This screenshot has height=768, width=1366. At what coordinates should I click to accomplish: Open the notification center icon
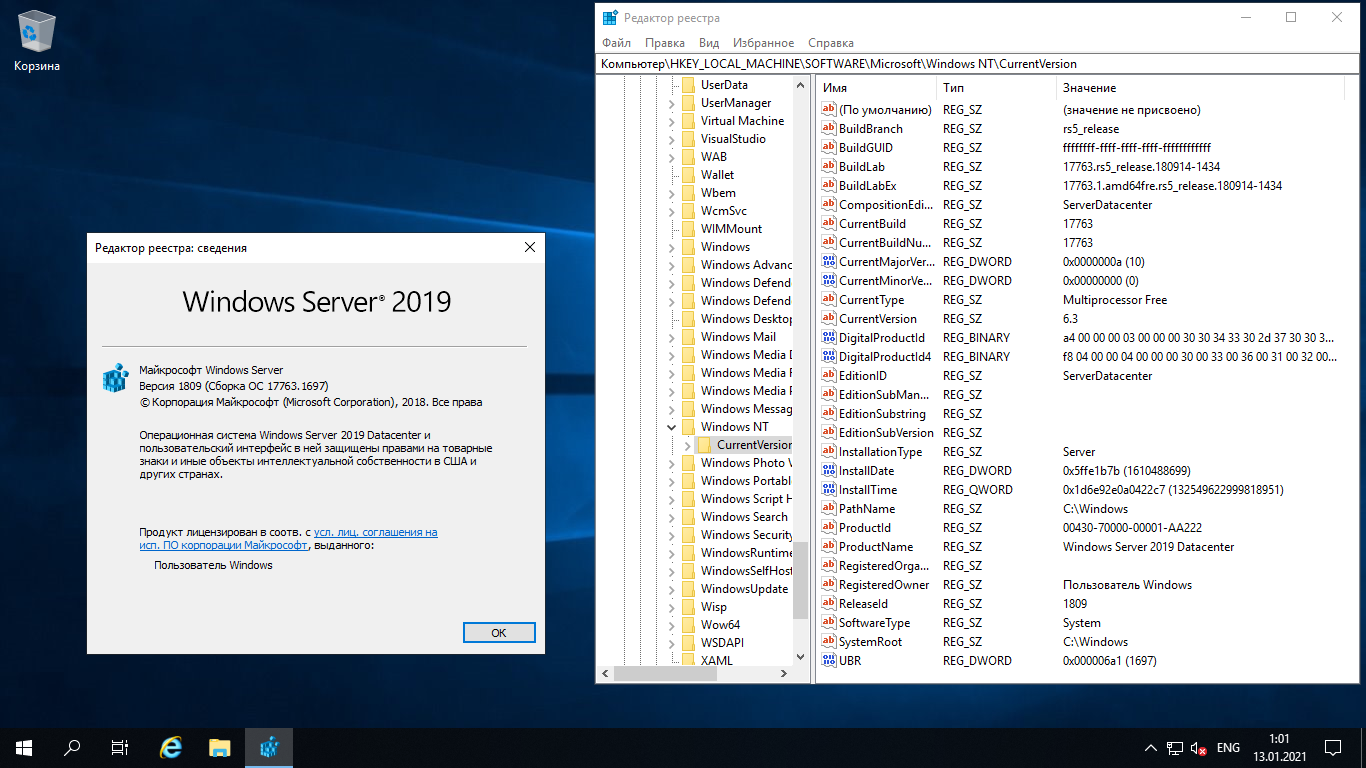click(1332, 747)
